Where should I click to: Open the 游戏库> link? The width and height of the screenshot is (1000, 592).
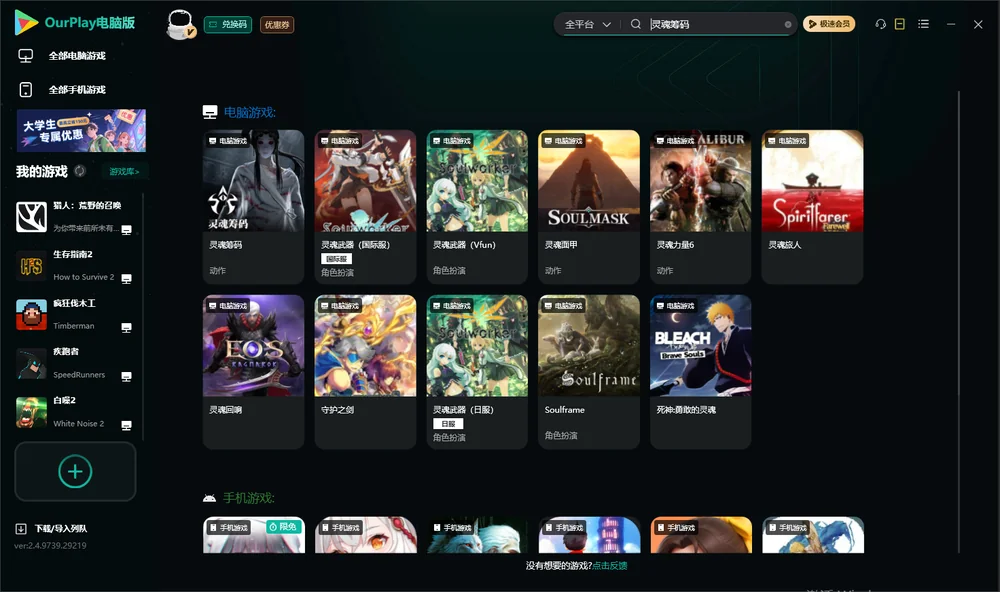click(x=124, y=172)
